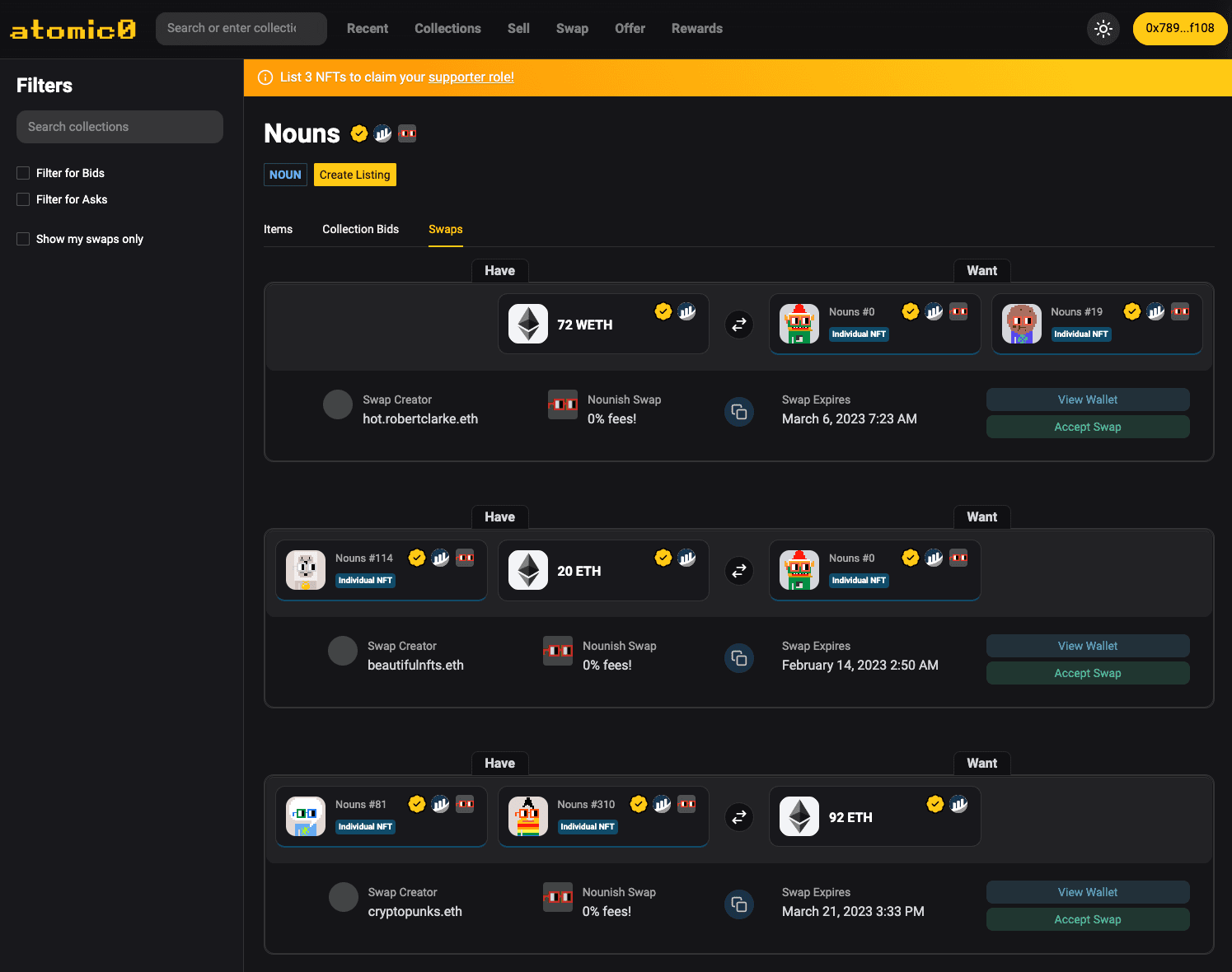This screenshot has width=1232, height=972.
Task: Click noggles icon beside beautifulnfts.eth Nounish Swap
Action: pos(558,651)
